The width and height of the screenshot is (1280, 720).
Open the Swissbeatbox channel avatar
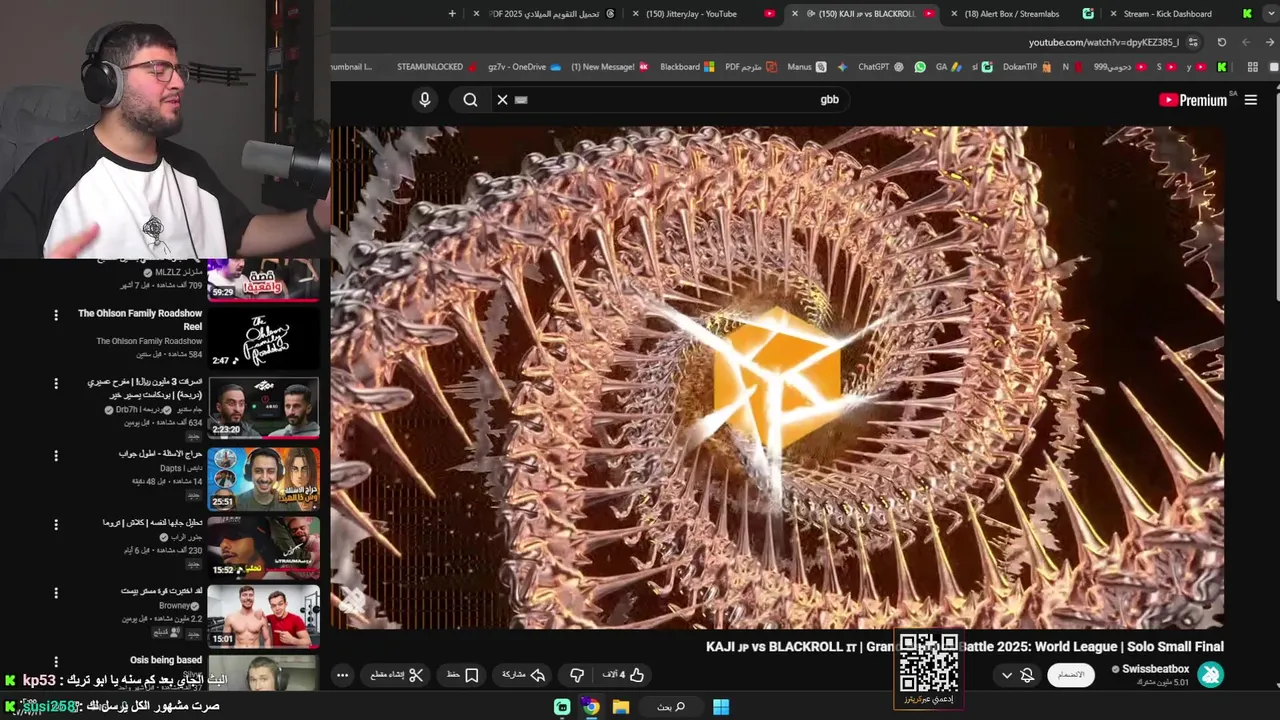(1211, 675)
